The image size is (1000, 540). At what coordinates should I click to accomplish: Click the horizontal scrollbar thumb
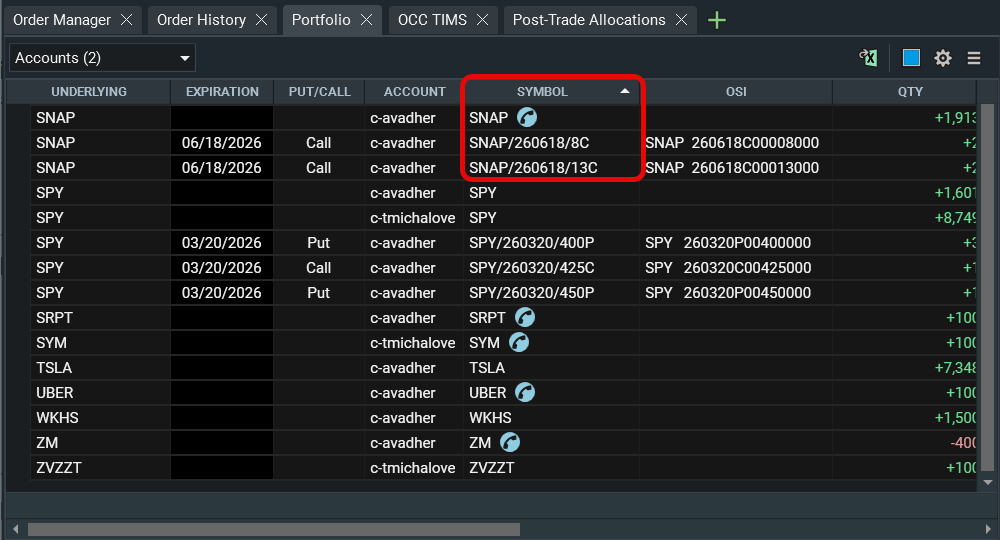(273, 529)
